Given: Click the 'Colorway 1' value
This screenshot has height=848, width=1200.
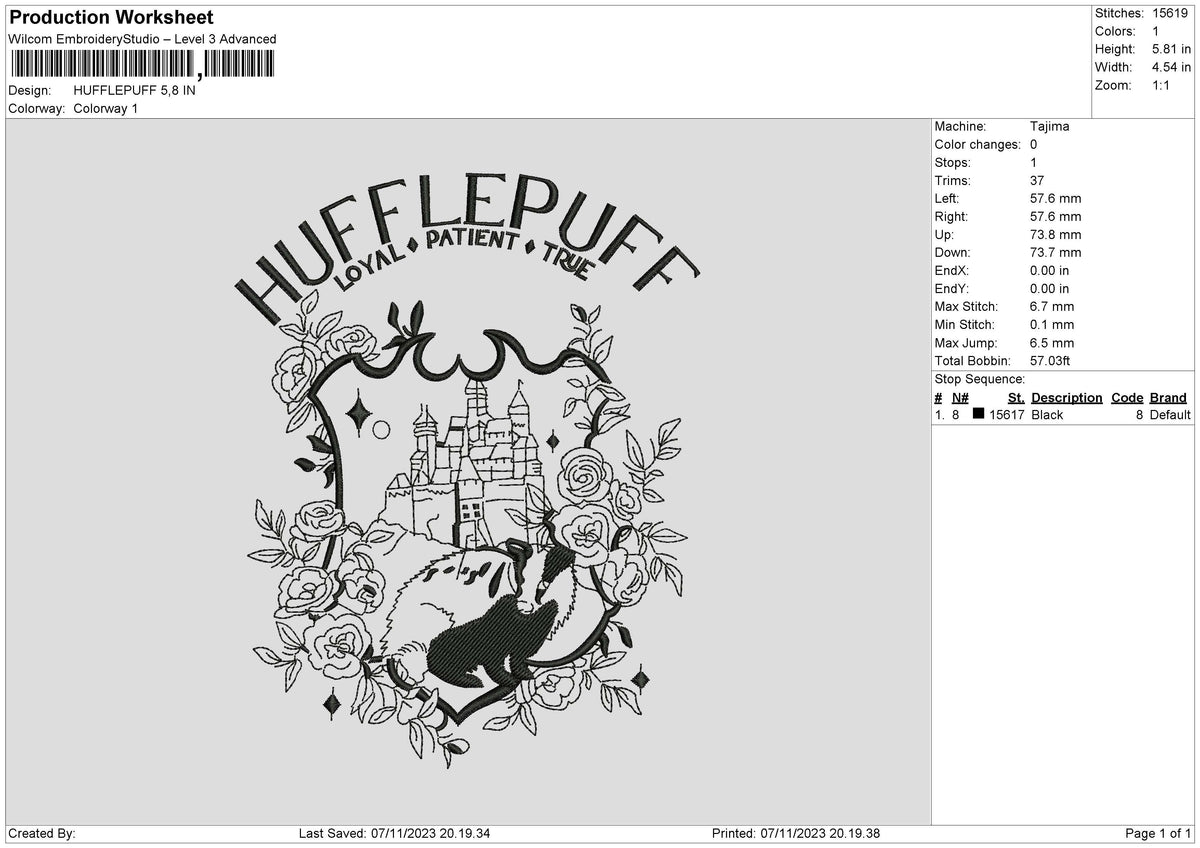Looking at the screenshot, I should tap(106, 108).
